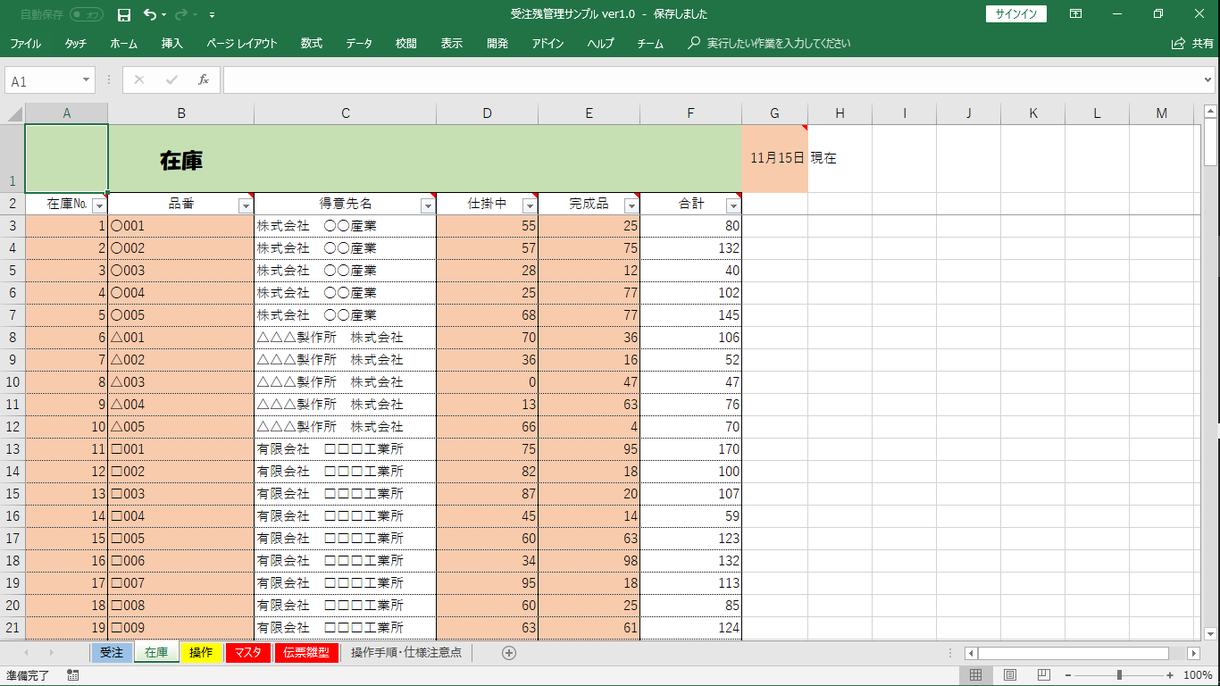Click the サインイン sign-in button
Viewport: 1220px width, 686px height.
click(1016, 14)
